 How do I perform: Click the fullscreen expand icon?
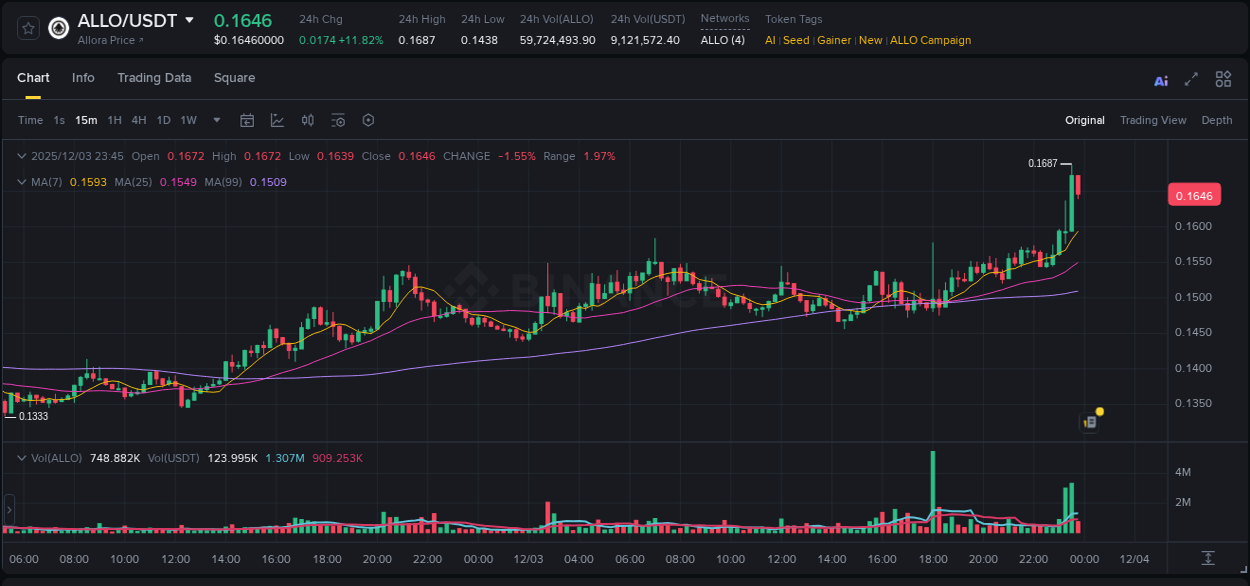(x=1190, y=78)
